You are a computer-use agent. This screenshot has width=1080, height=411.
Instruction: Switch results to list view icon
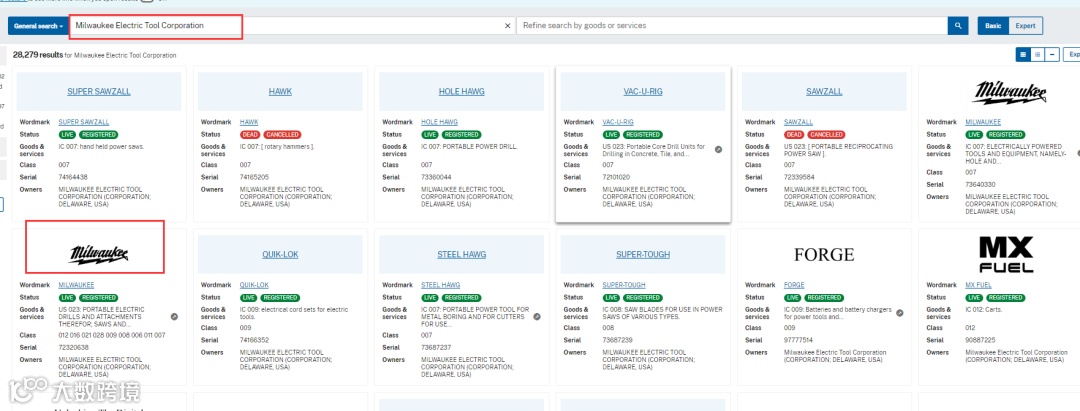tap(1037, 54)
